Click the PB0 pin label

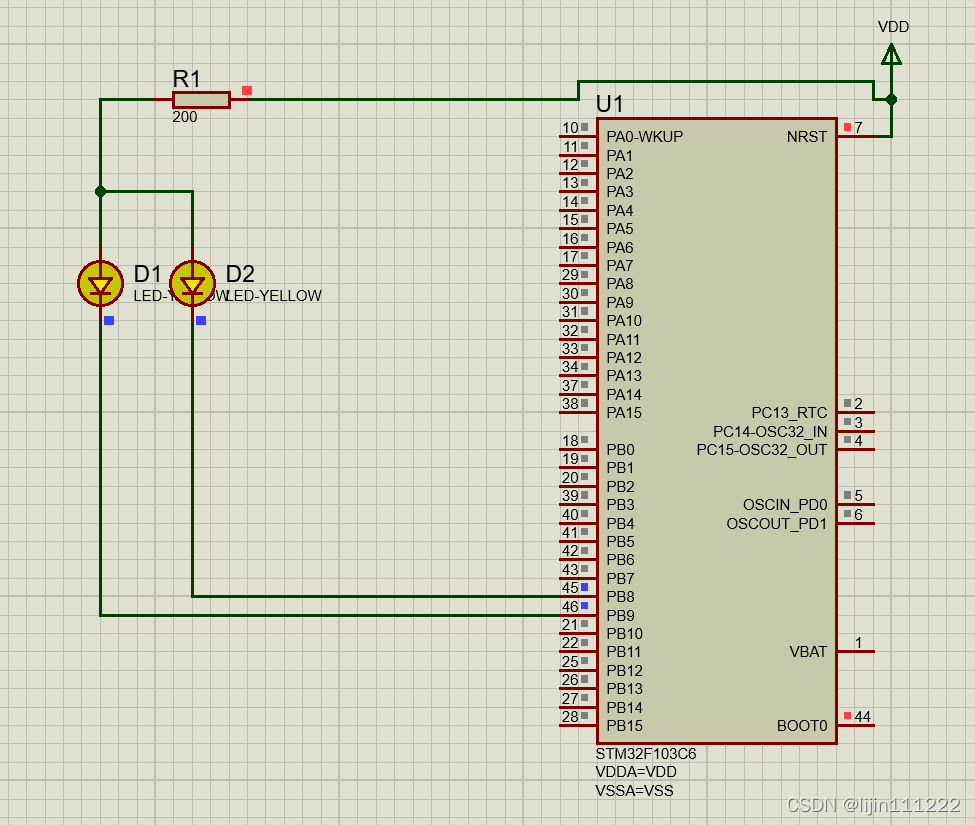[620, 449]
